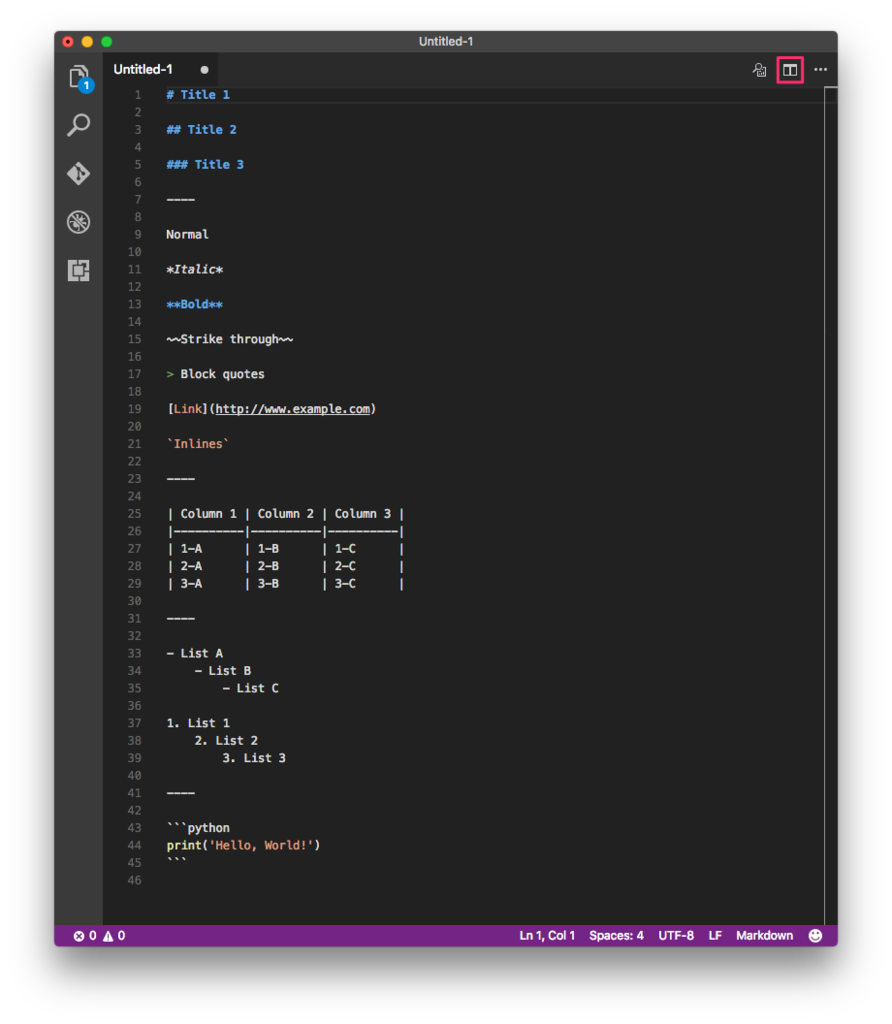Image resolution: width=892 pixels, height=1024 pixels.
Task: Click the '**Bold**' text line
Action: [195, 304]
